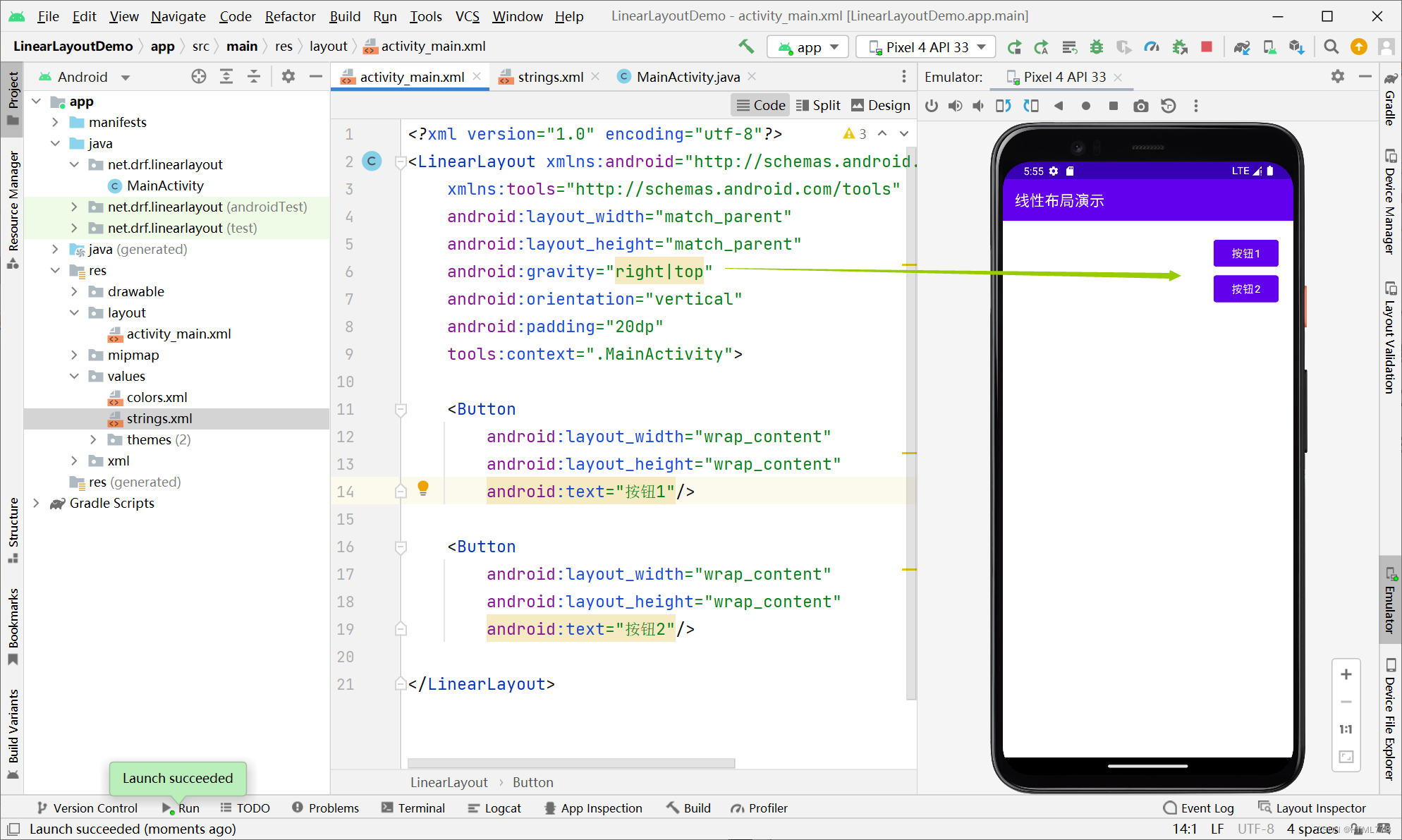Rotate emulator left icon
This screenshot has width=1402, height=840.
click(1003, 106)
